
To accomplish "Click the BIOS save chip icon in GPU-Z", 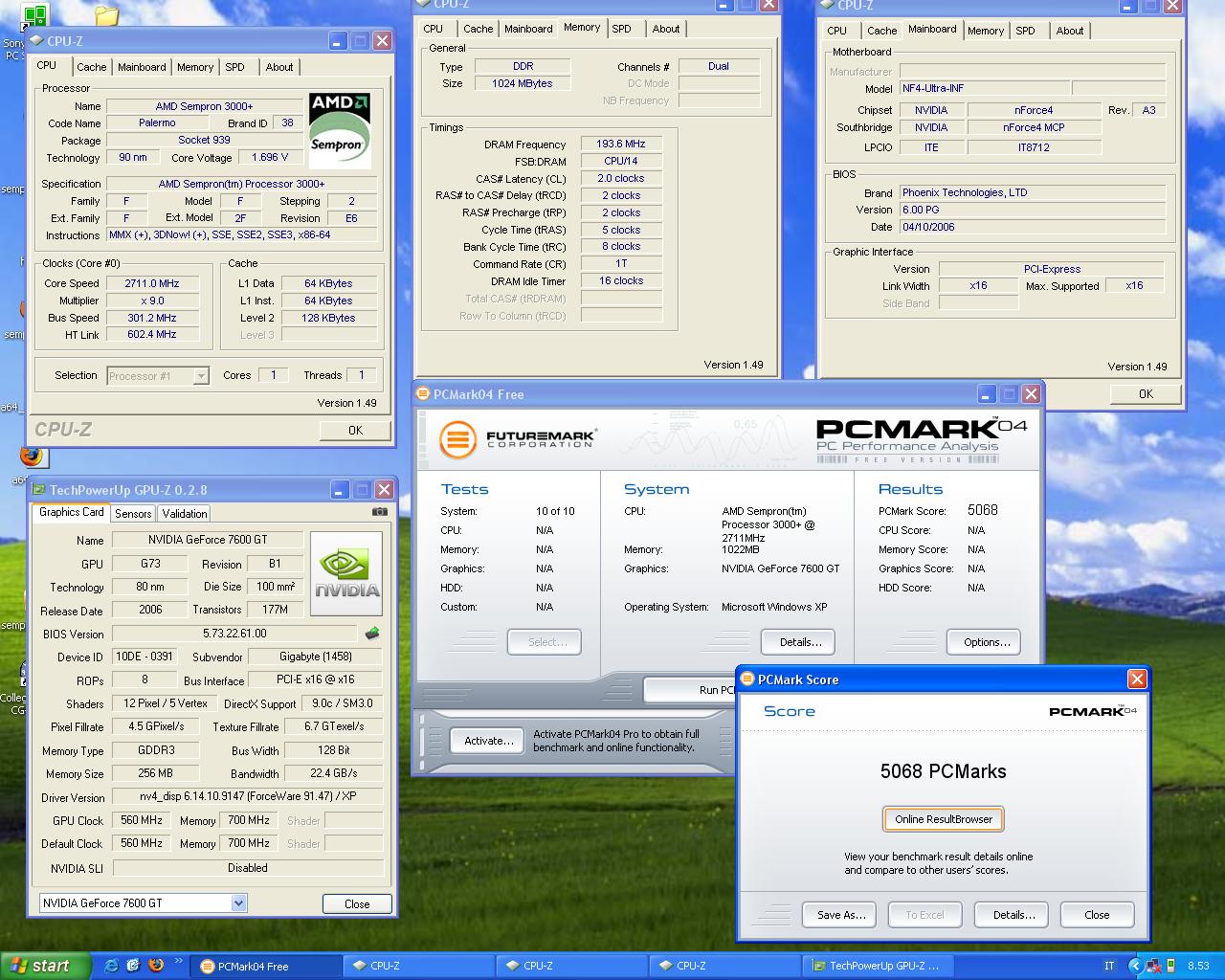I will click(372, 634).
